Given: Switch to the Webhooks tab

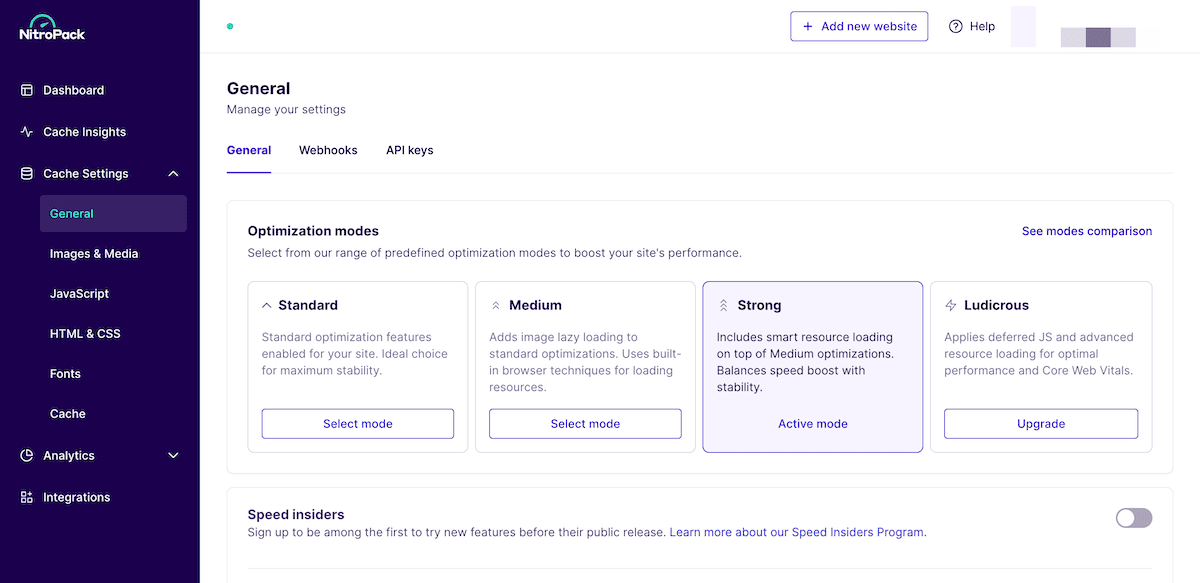Looking at the screenshot, I should pos(328,151).
